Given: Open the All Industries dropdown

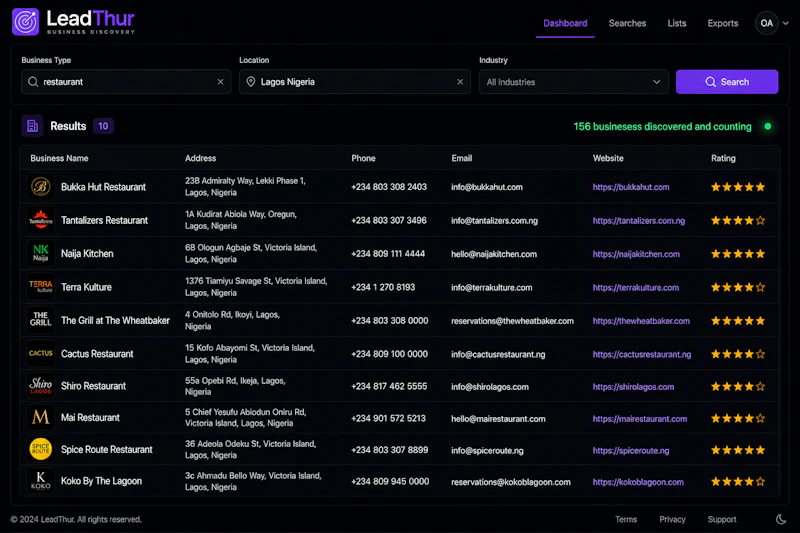Looking at the screenshot, I should point(573,82).
